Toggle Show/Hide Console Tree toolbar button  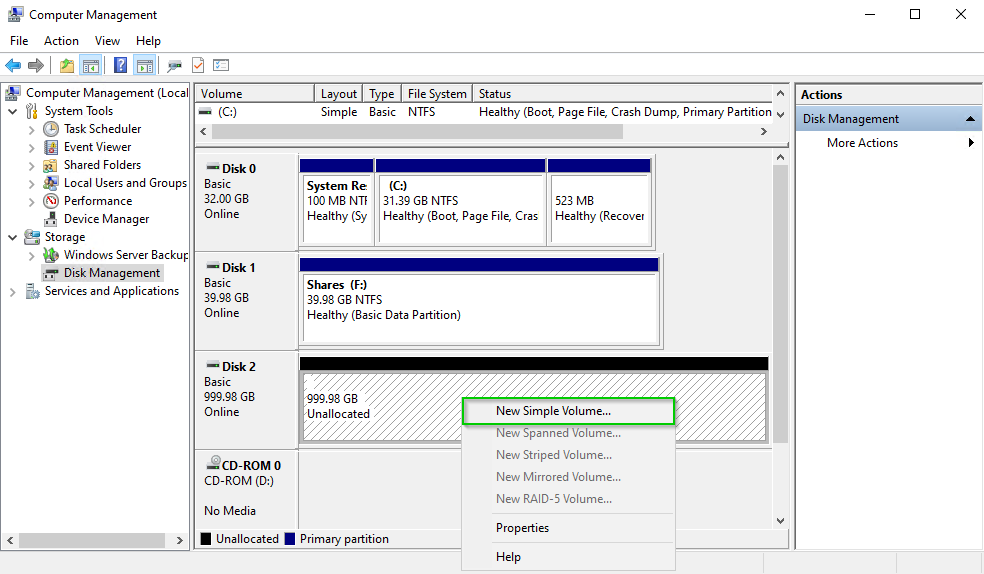click(91, 66)
